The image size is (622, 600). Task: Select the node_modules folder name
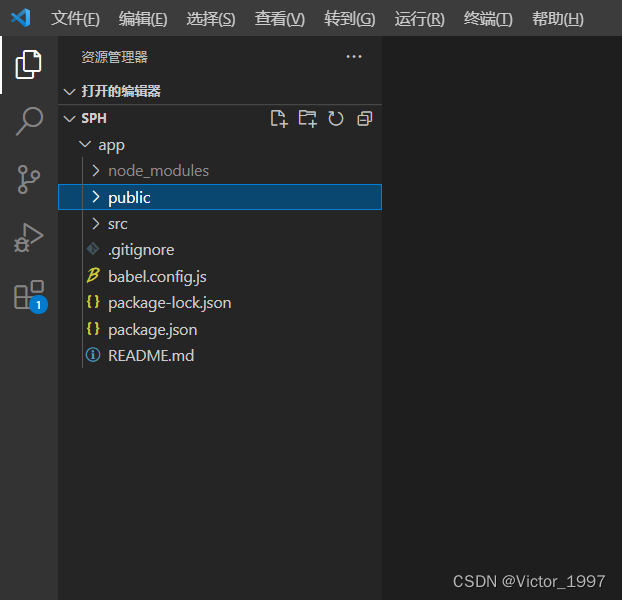(x=158, y=171)
